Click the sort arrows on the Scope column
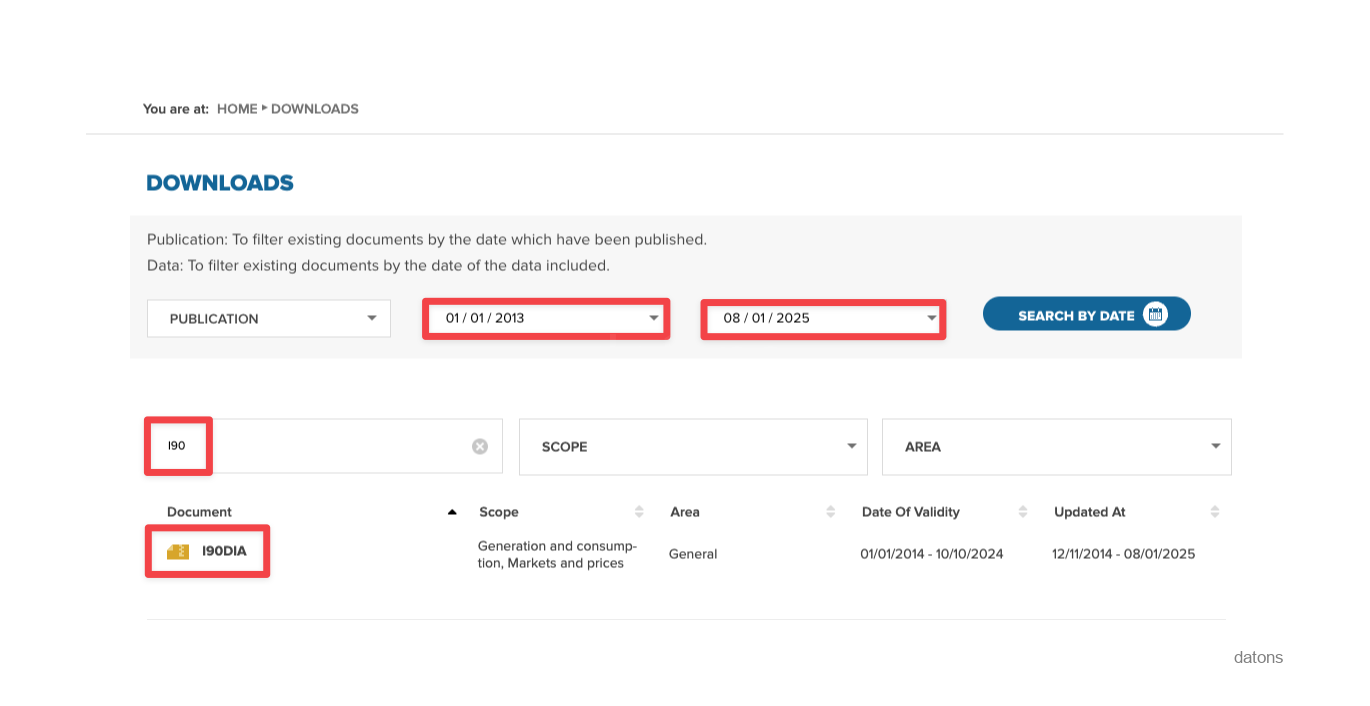This screenshot has width=1370, height=706. pyautogui.click(x=640, y=511)
